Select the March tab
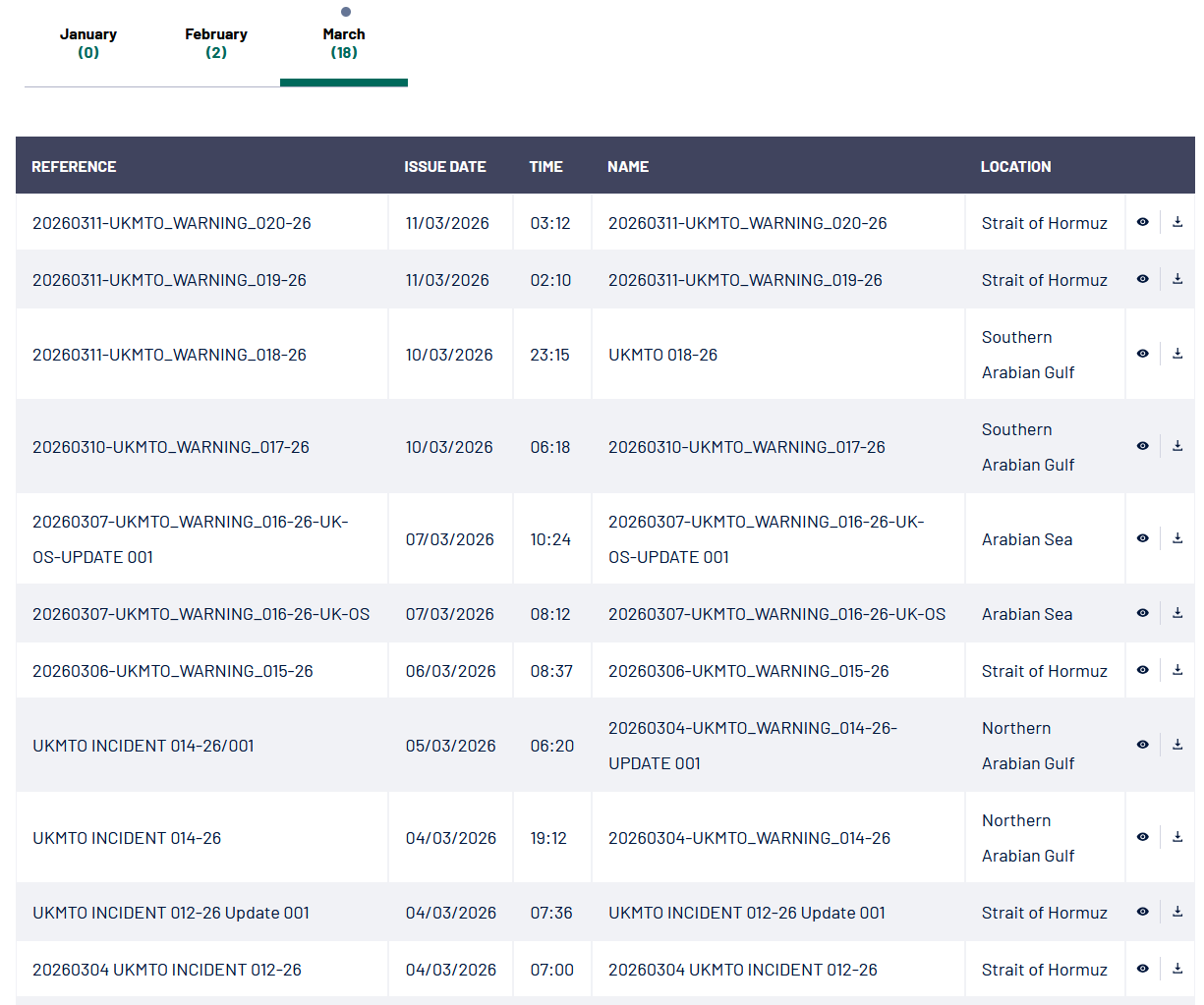The width and height of the screenshot is (1204, 1005). [x=344, y=43]
